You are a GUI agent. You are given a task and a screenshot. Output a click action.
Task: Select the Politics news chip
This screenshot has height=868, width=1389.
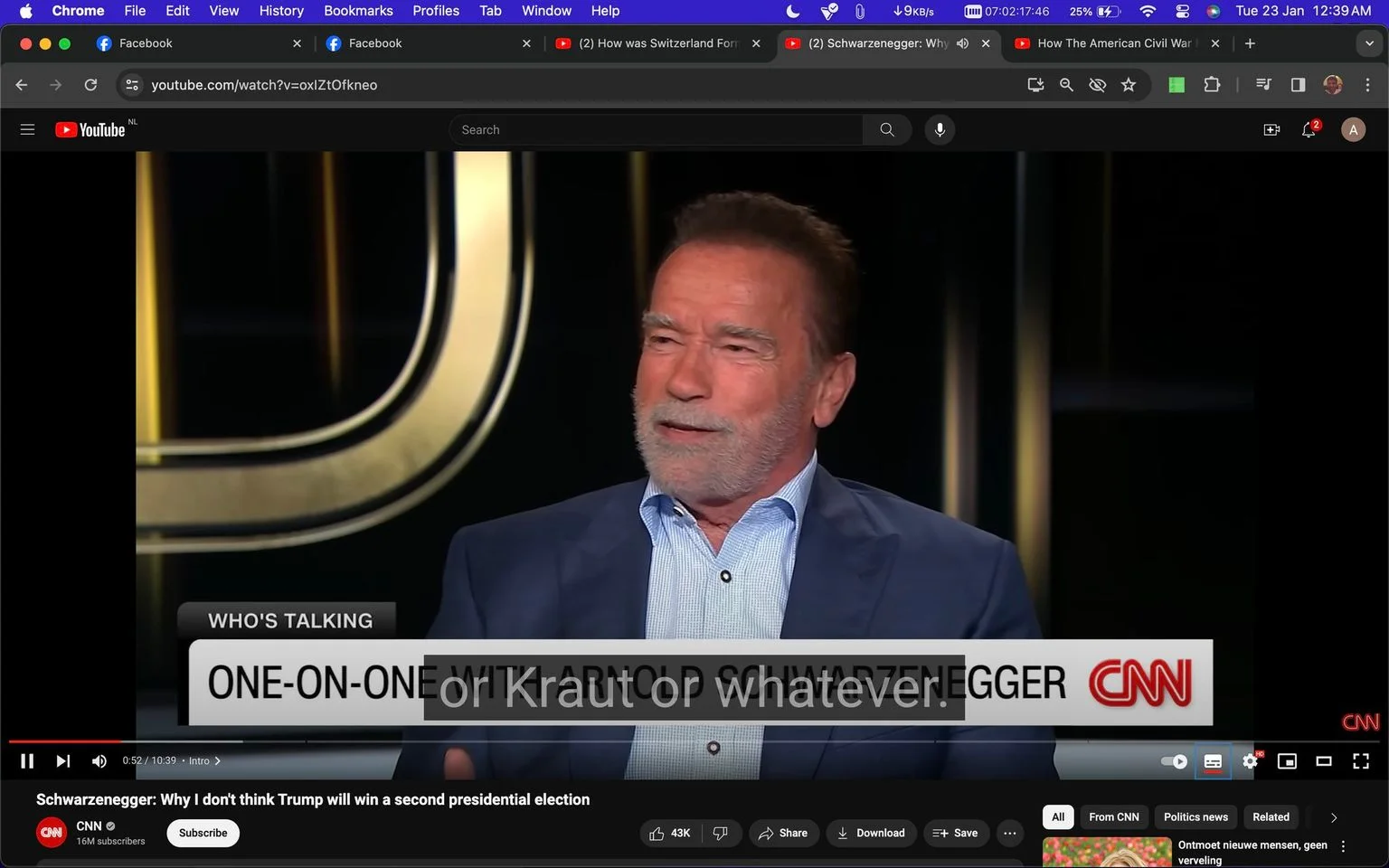coord(1195,817)
